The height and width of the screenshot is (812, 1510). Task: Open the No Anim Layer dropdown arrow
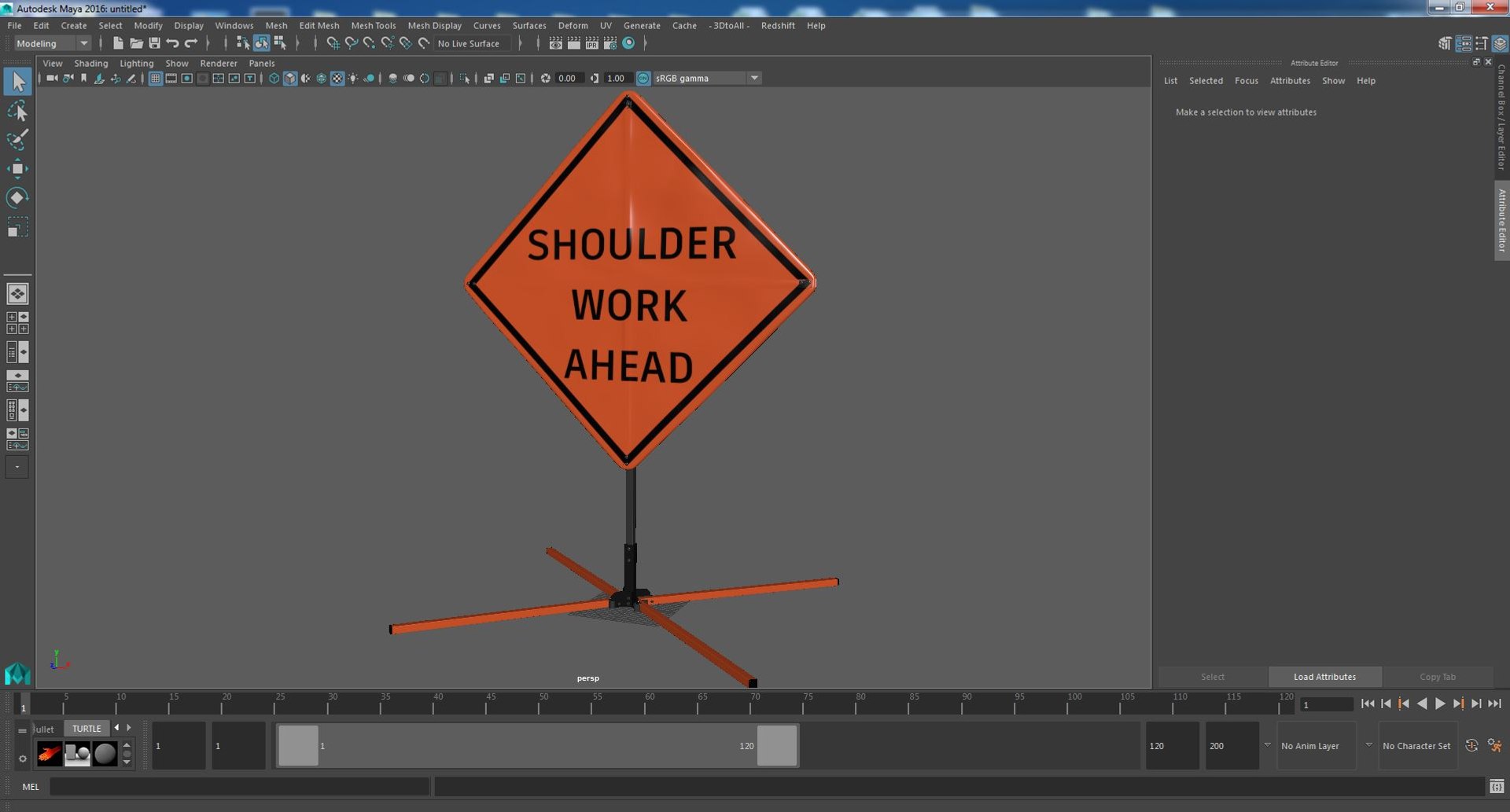point(1267,745)
